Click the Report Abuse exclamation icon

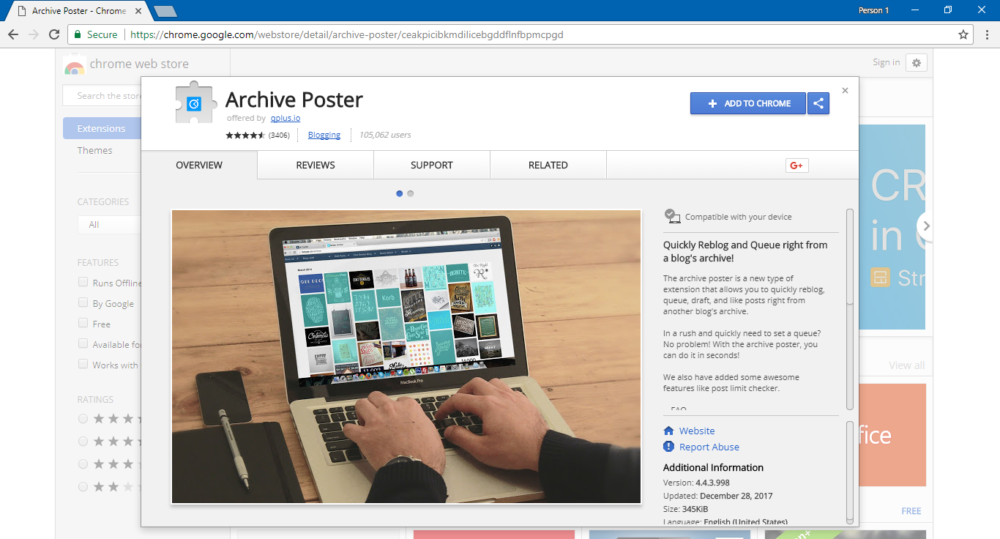click(668, 447)
